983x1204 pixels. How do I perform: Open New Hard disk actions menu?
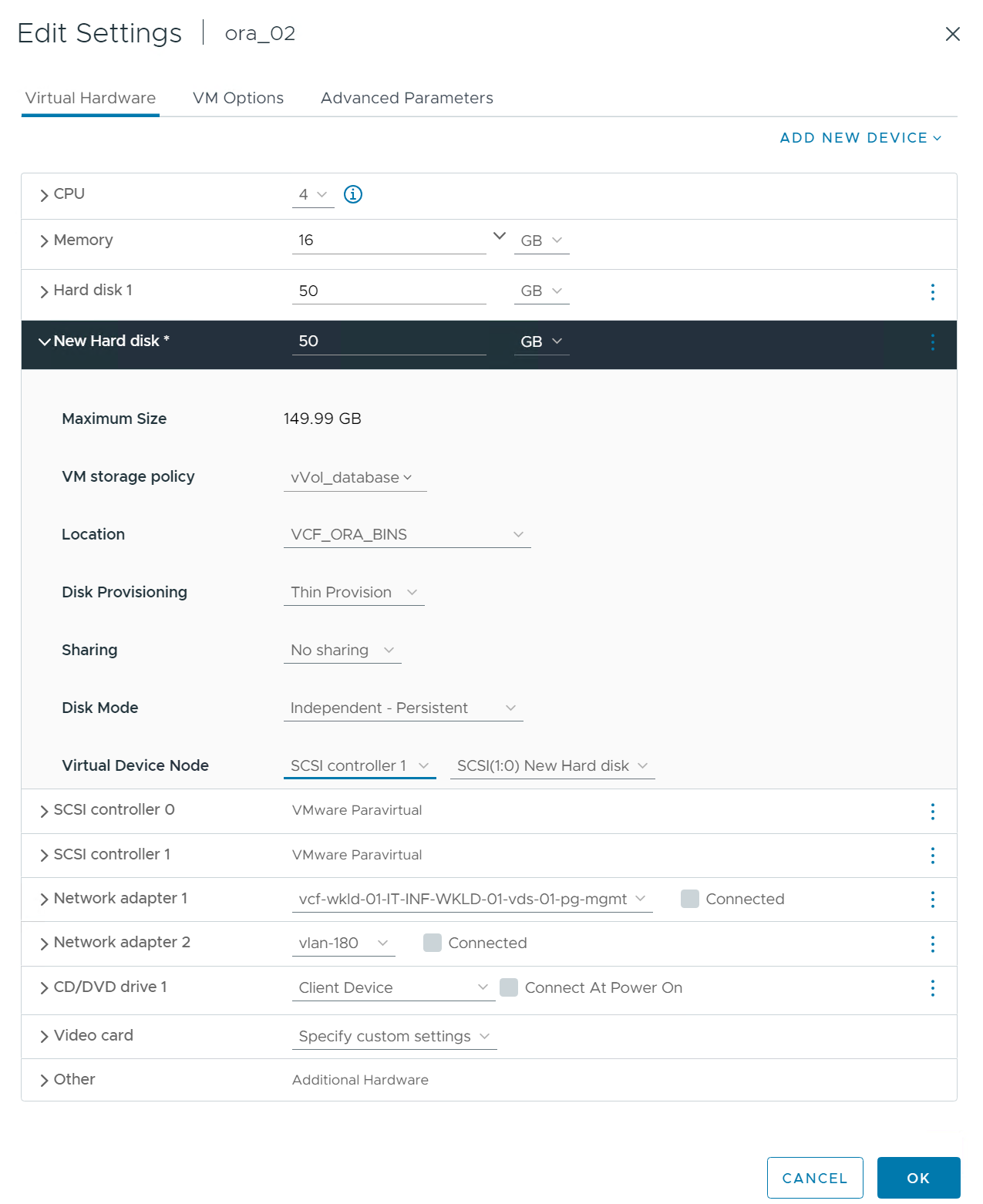click(x=932, y=342)
